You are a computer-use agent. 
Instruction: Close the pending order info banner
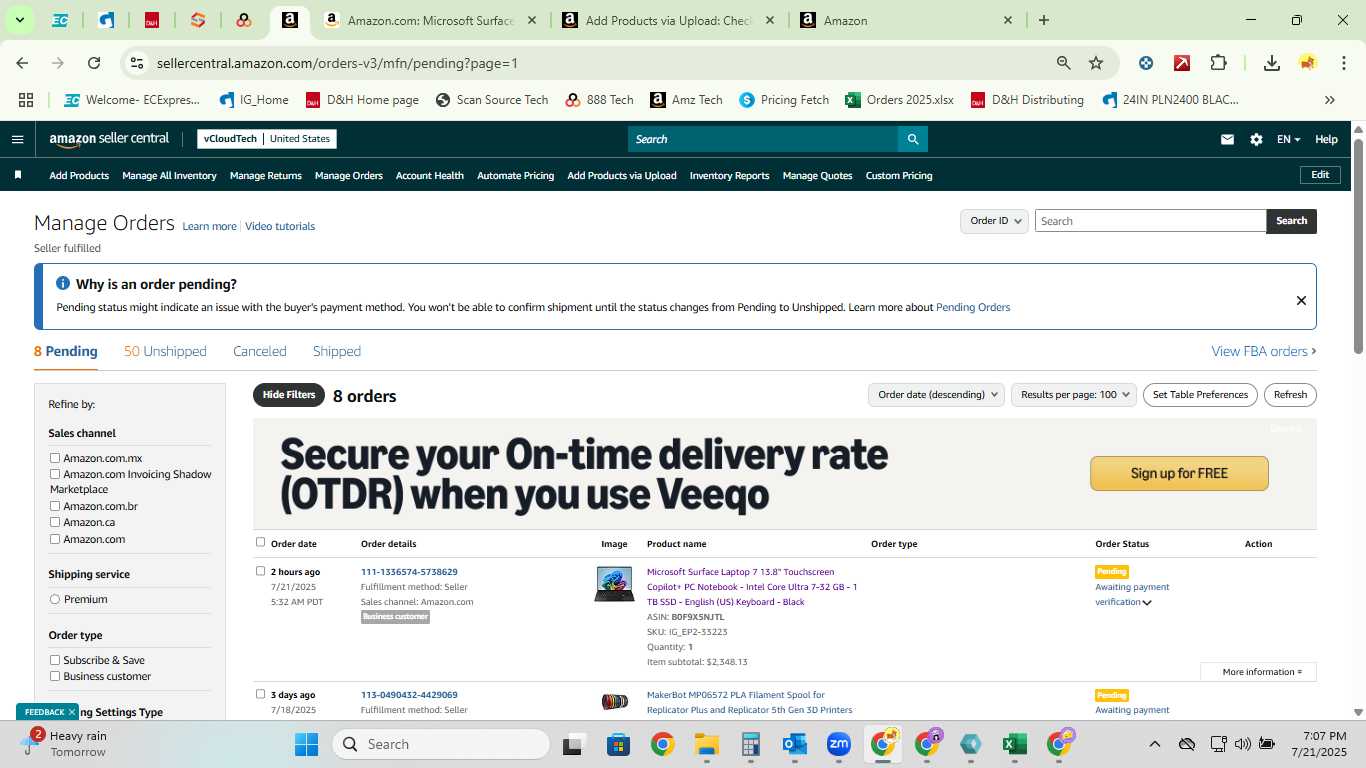point(1301,300)
